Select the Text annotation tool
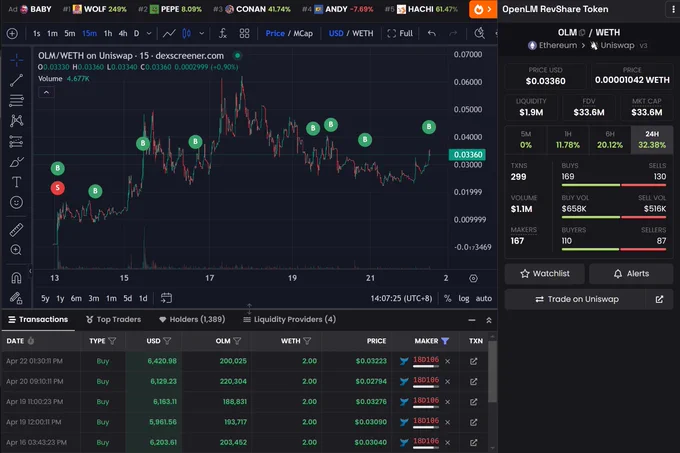The height and width of the screenshot is (453, 680). [x=16, y=182]
